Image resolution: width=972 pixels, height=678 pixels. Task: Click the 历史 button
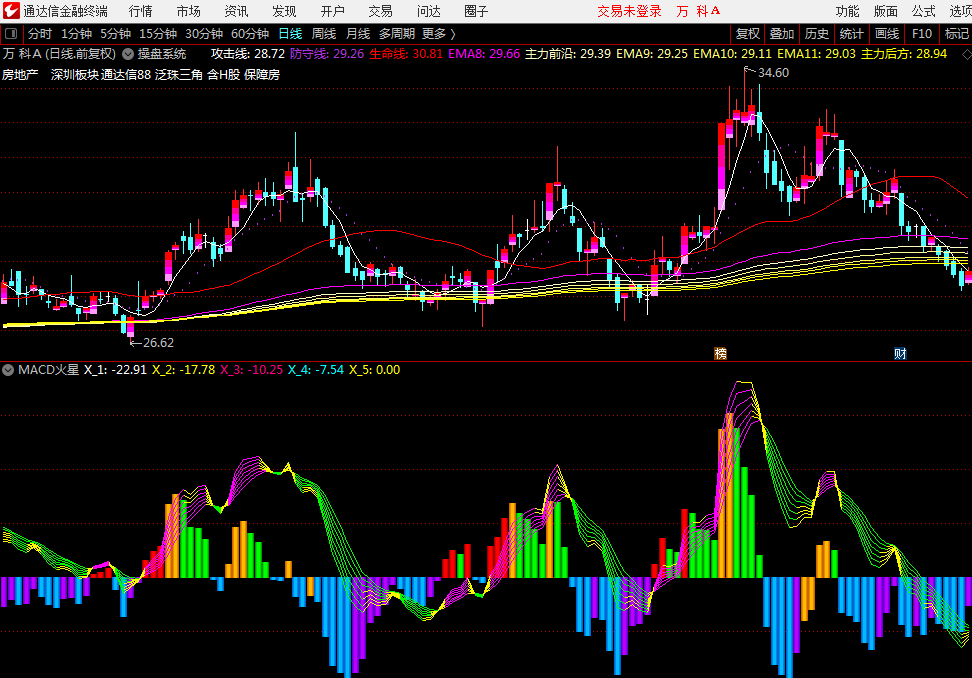pos(816,33)
